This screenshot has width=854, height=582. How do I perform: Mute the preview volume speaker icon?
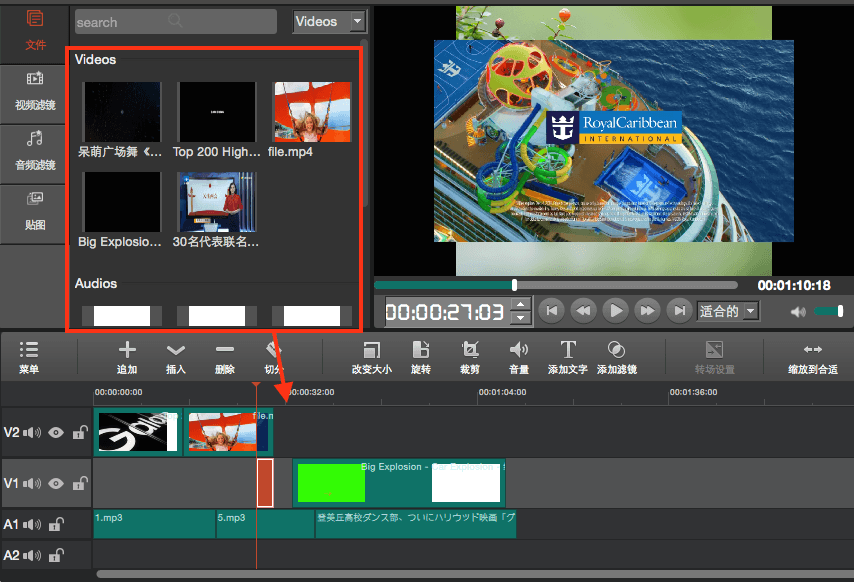pos(798,311)
